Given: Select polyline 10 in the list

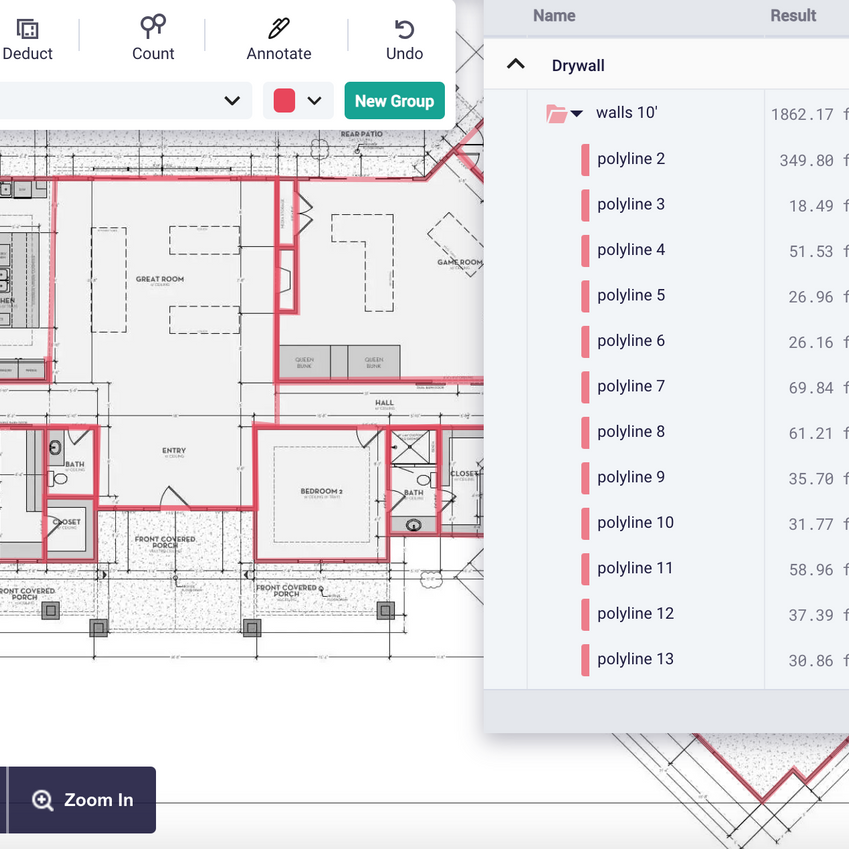Looking at the screenshot, I should [634, 522].
